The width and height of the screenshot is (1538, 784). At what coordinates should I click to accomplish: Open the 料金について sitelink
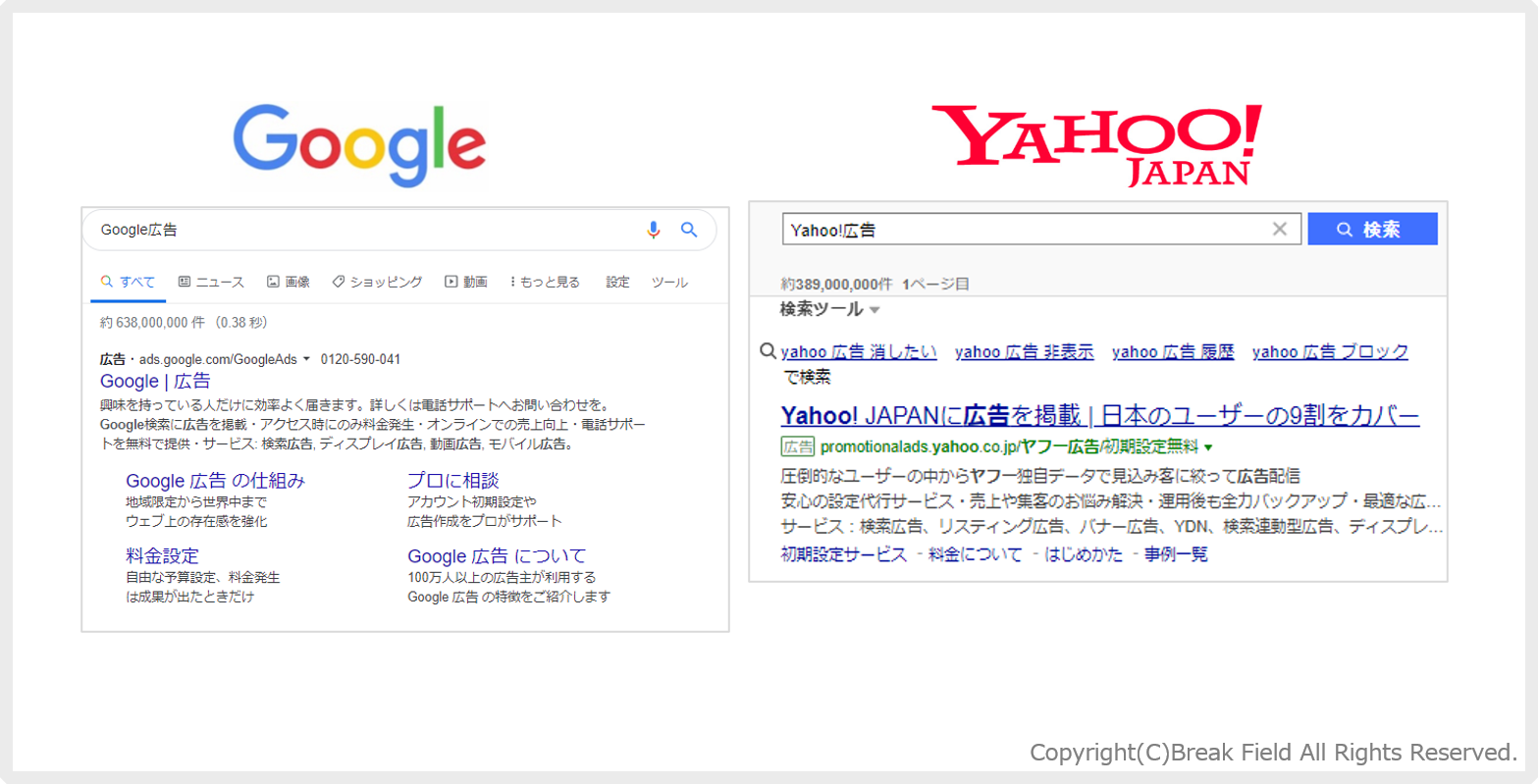975,554
